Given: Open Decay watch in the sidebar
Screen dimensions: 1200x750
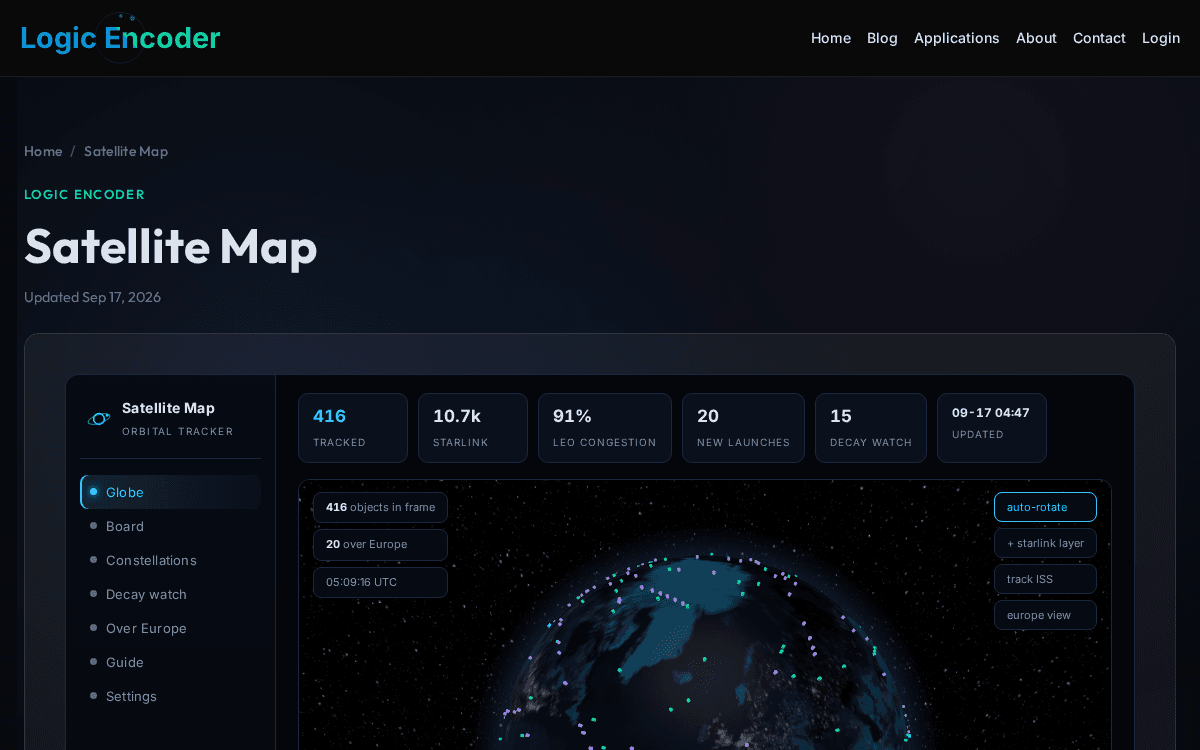Looking at the screenshot, I should coord(171,594).
